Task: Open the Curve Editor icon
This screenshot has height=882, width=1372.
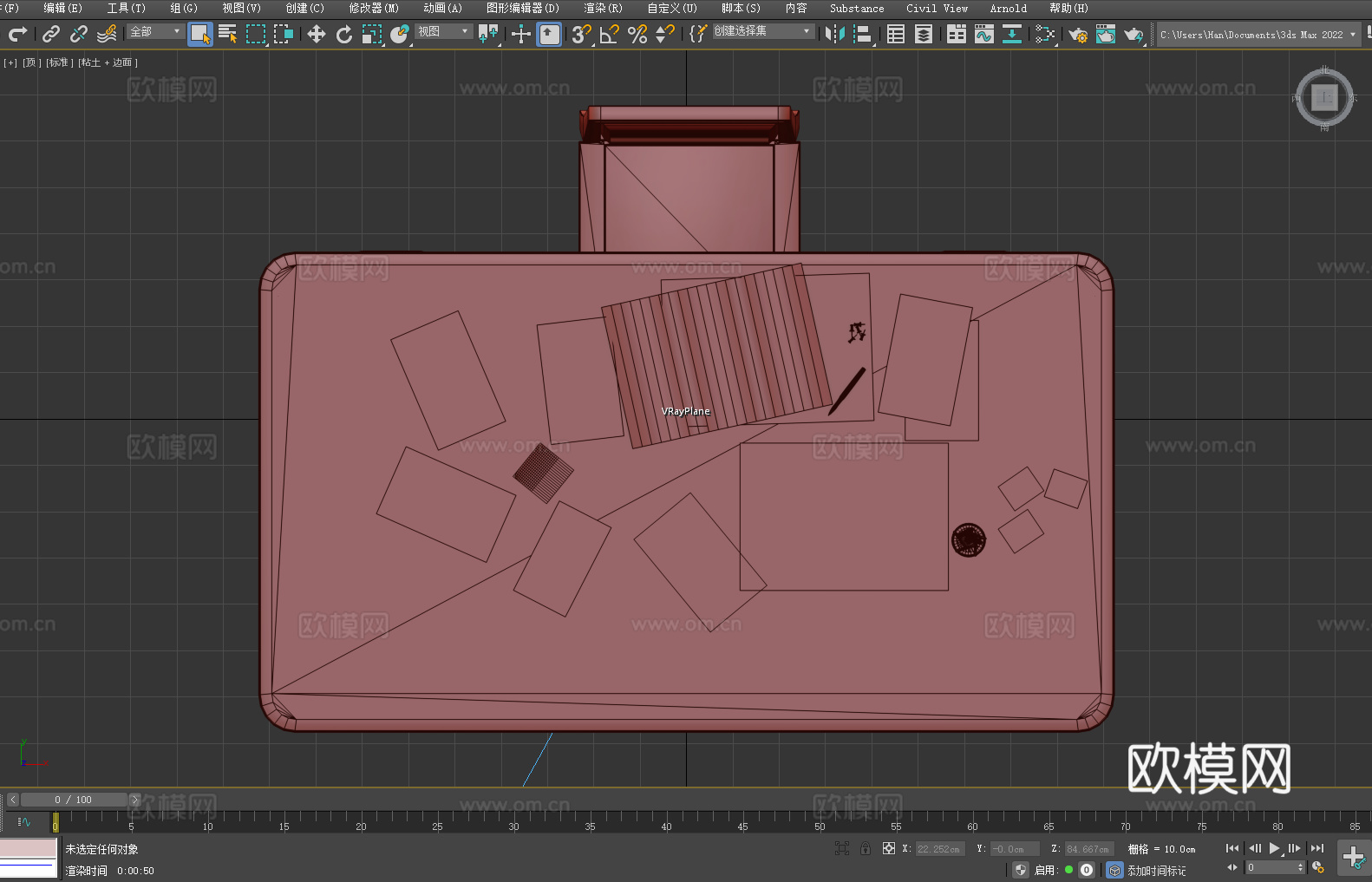Action: 983,34
